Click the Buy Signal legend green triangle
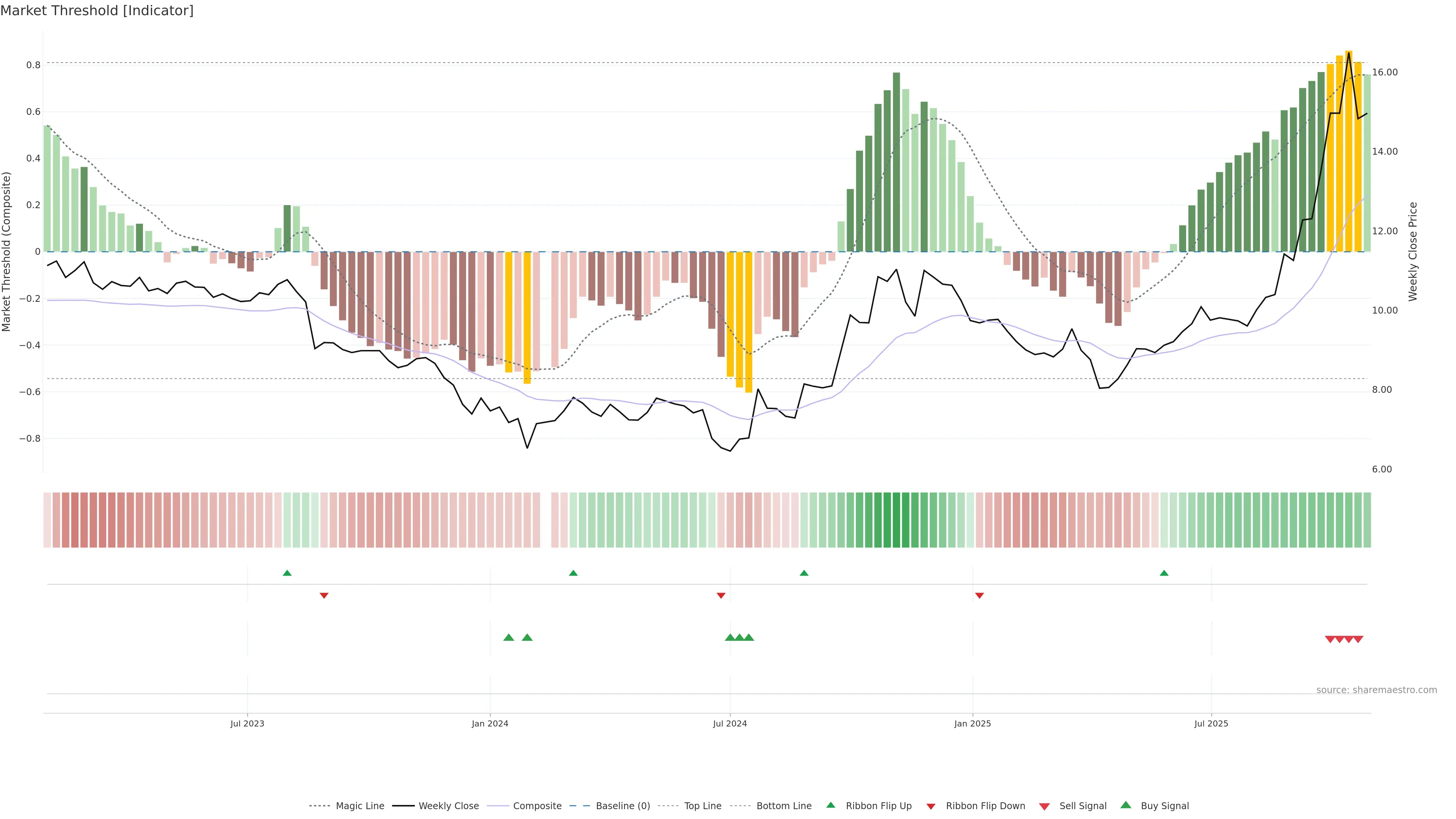The width and height of the screenshot is (1456, 819). tap(1125, 805)
